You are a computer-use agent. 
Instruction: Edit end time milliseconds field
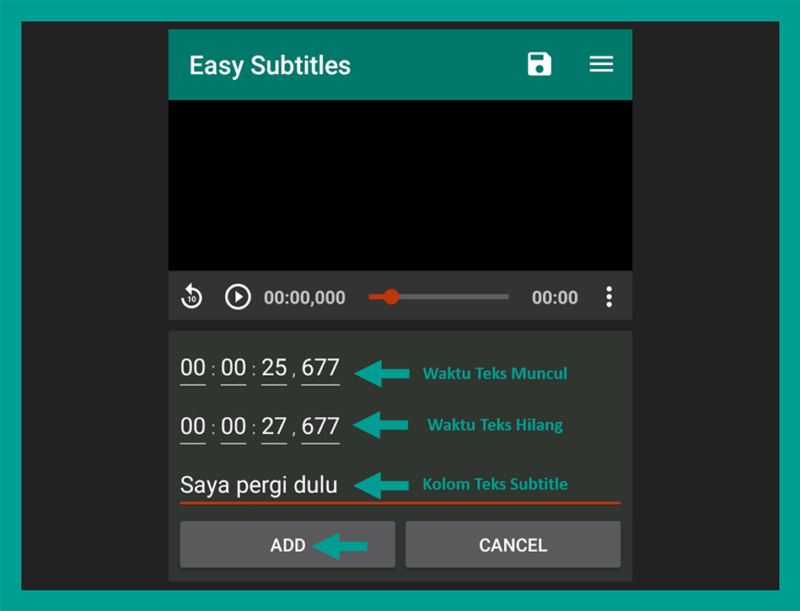(320, 428)
